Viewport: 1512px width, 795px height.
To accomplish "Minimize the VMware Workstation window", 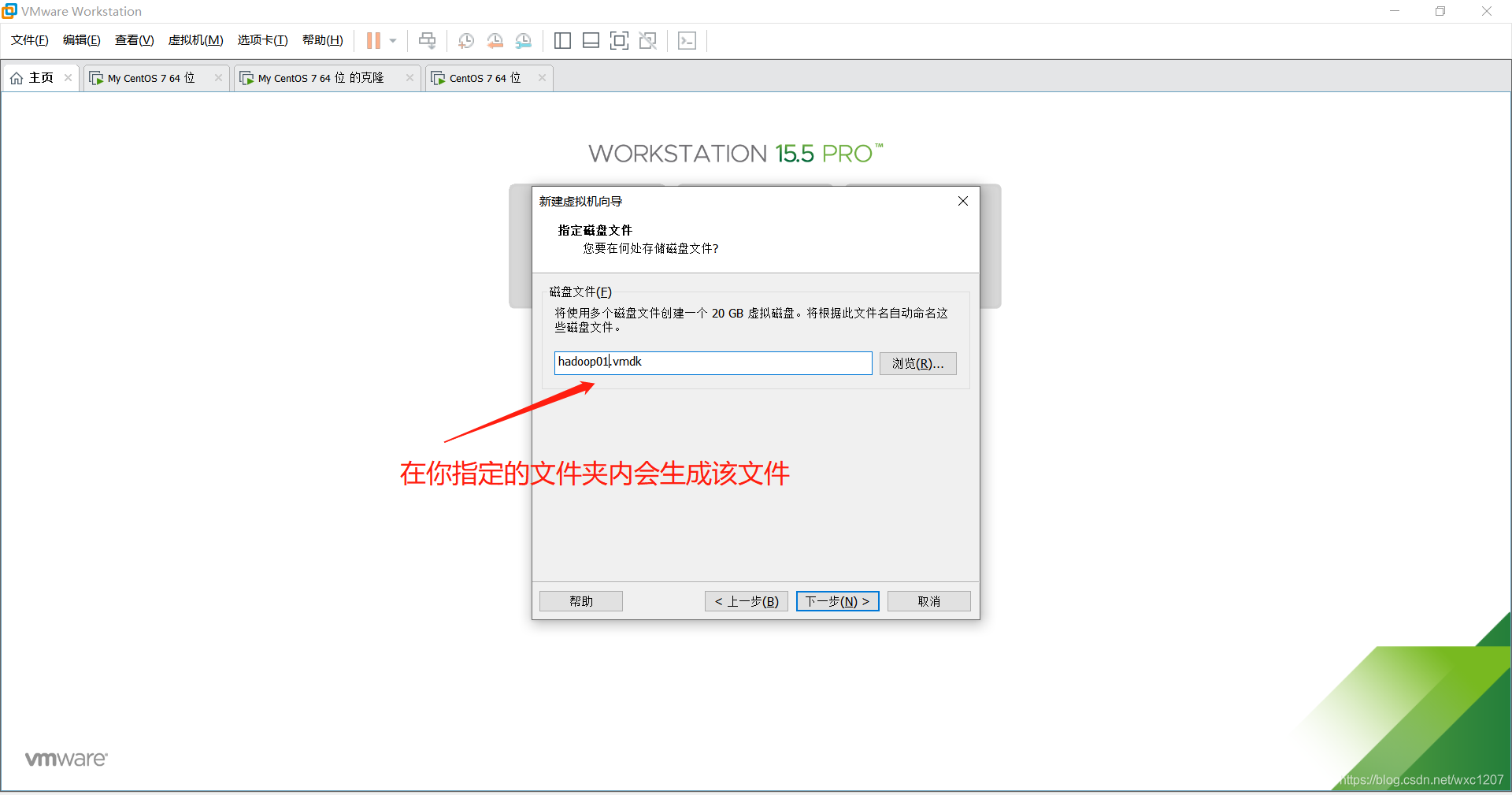I will (x=1395, y=11).
